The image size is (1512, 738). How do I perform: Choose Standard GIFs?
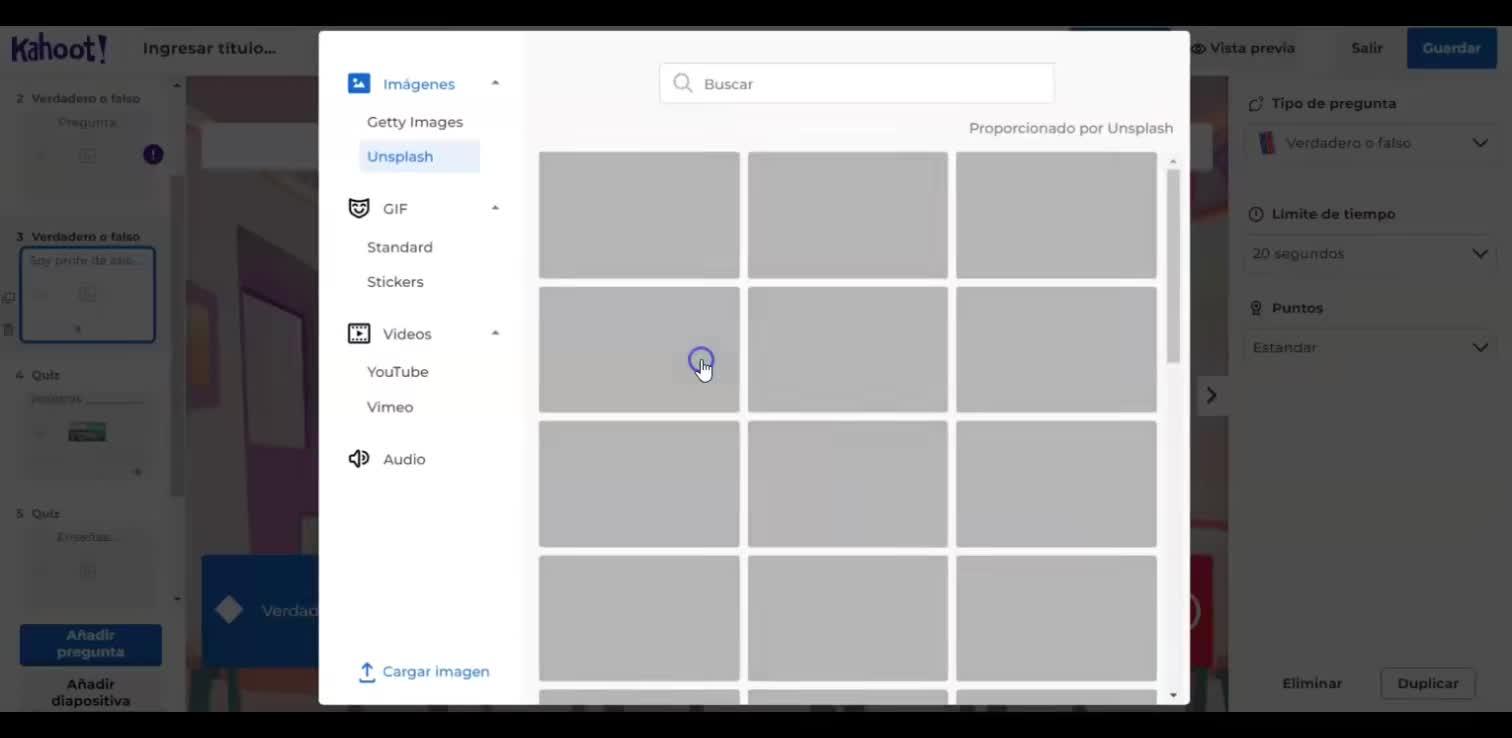(400, 247)
